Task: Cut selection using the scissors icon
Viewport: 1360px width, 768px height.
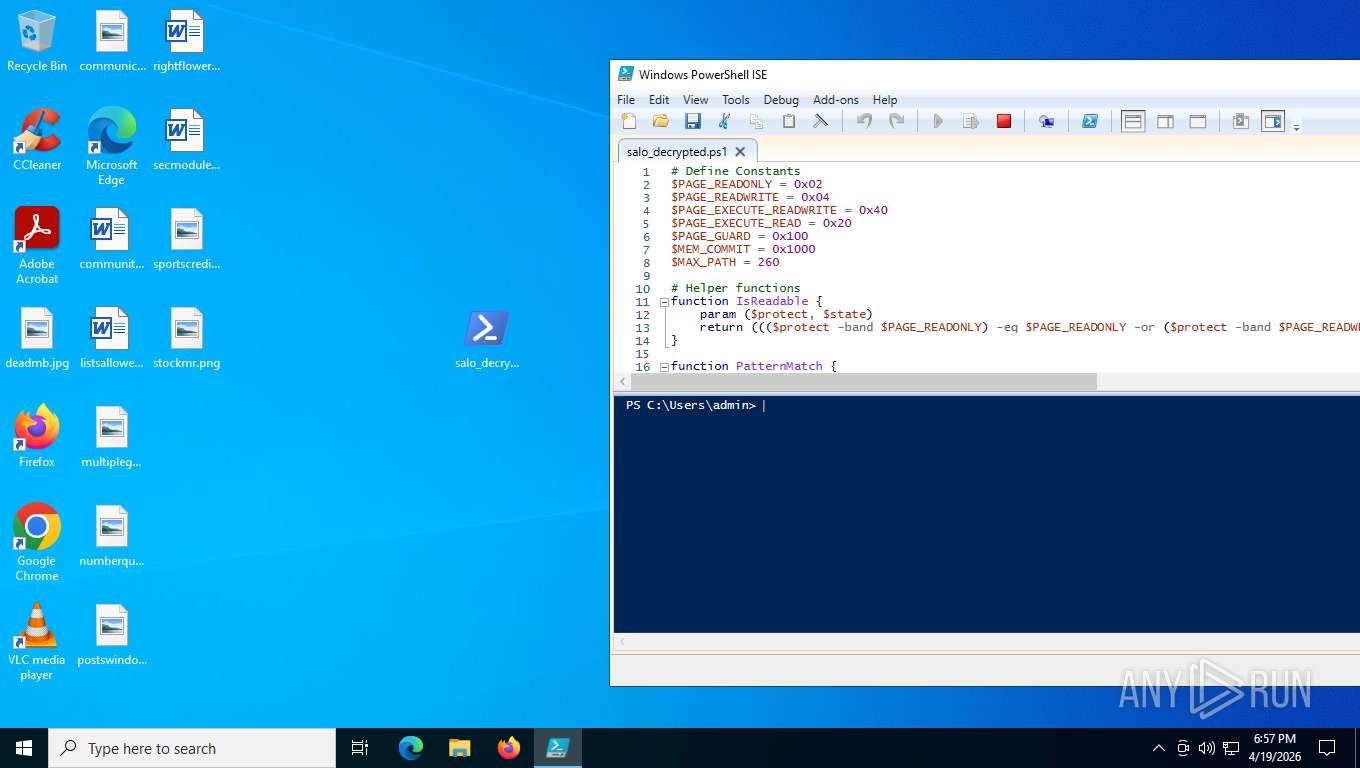Action: (x=724, y=121)
